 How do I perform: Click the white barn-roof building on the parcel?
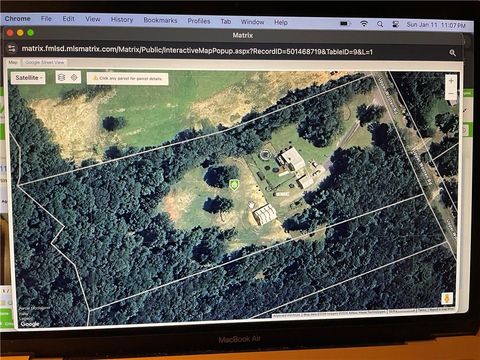point(265,214)
